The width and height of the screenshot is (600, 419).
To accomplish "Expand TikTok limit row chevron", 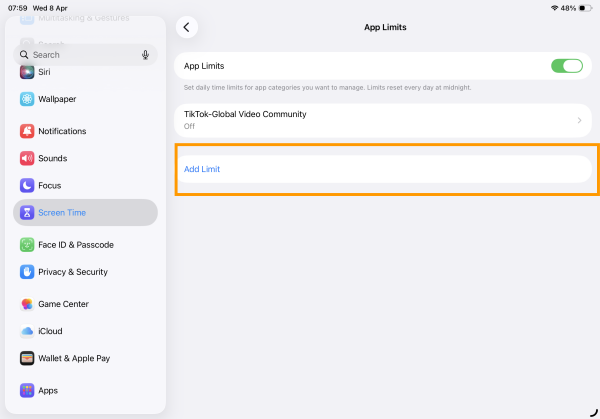I will (579, 121).
